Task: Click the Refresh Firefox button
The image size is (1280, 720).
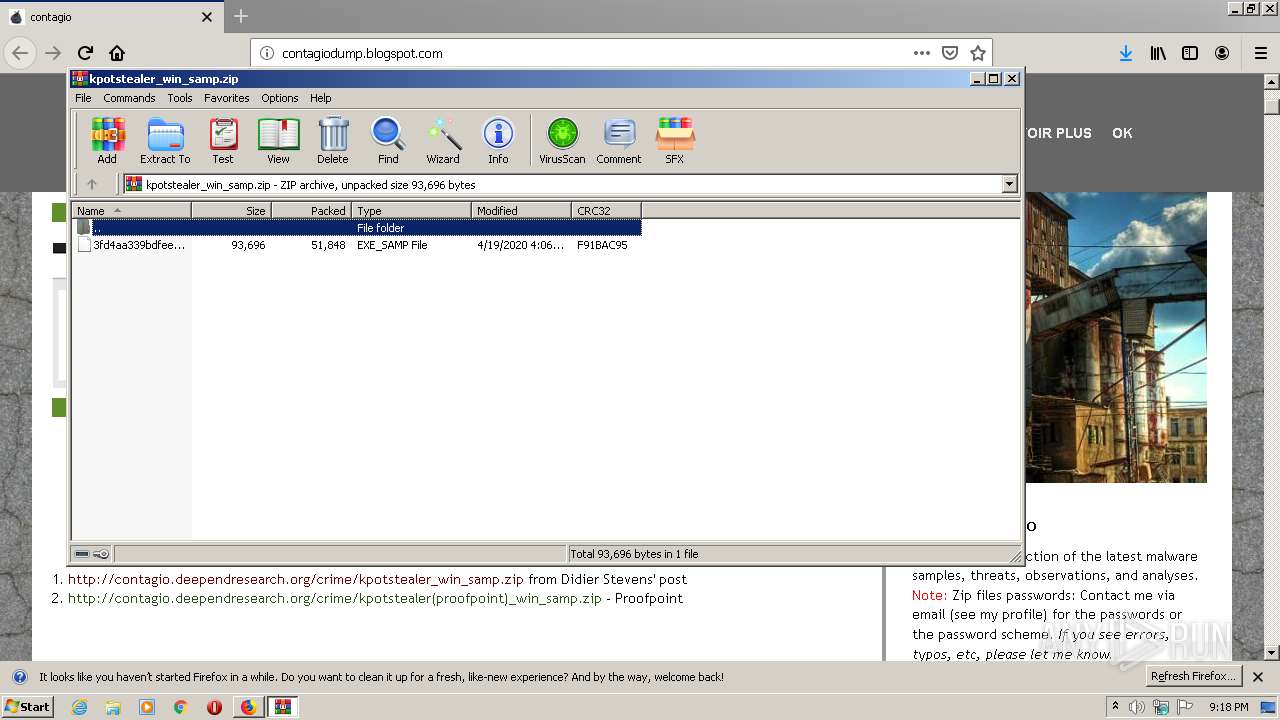Action: click(1193, 676)
